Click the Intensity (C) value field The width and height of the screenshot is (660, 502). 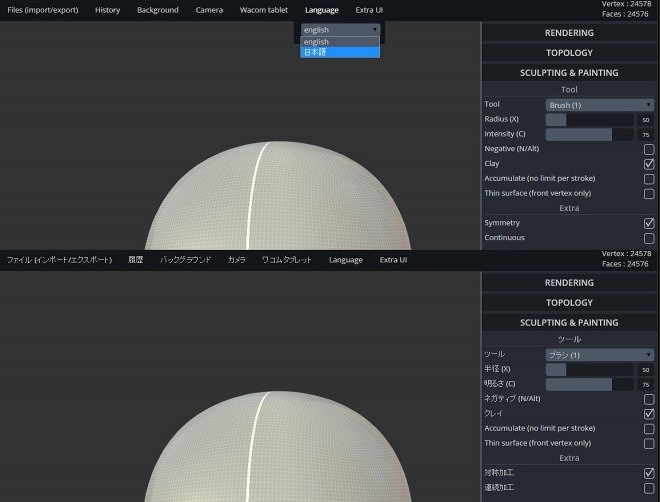point(646,135)
